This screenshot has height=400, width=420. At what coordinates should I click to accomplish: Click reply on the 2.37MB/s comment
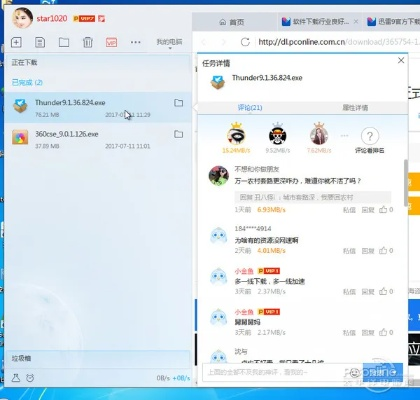(x=368, y=292)
